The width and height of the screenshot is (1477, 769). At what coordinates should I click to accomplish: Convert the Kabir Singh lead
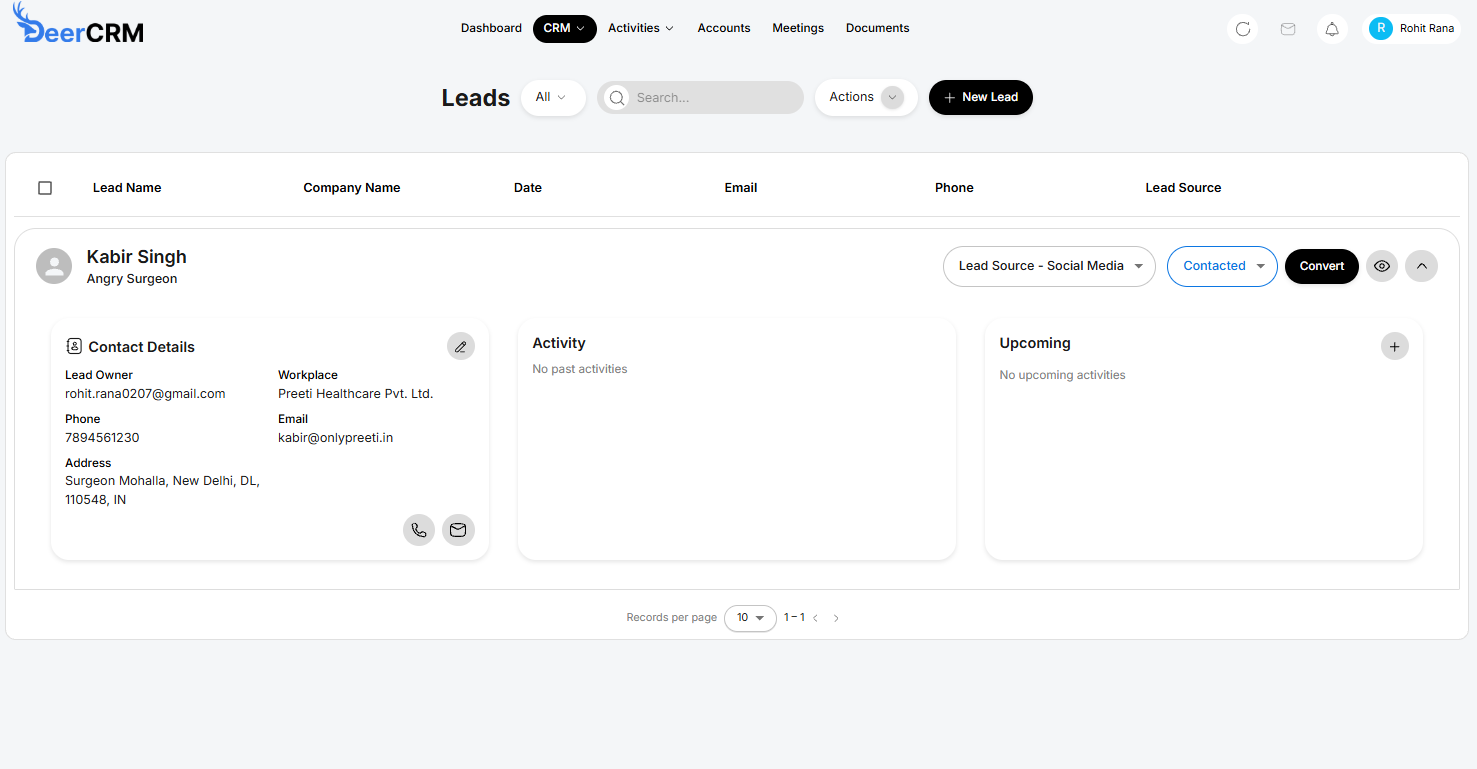click(1321, 266)
